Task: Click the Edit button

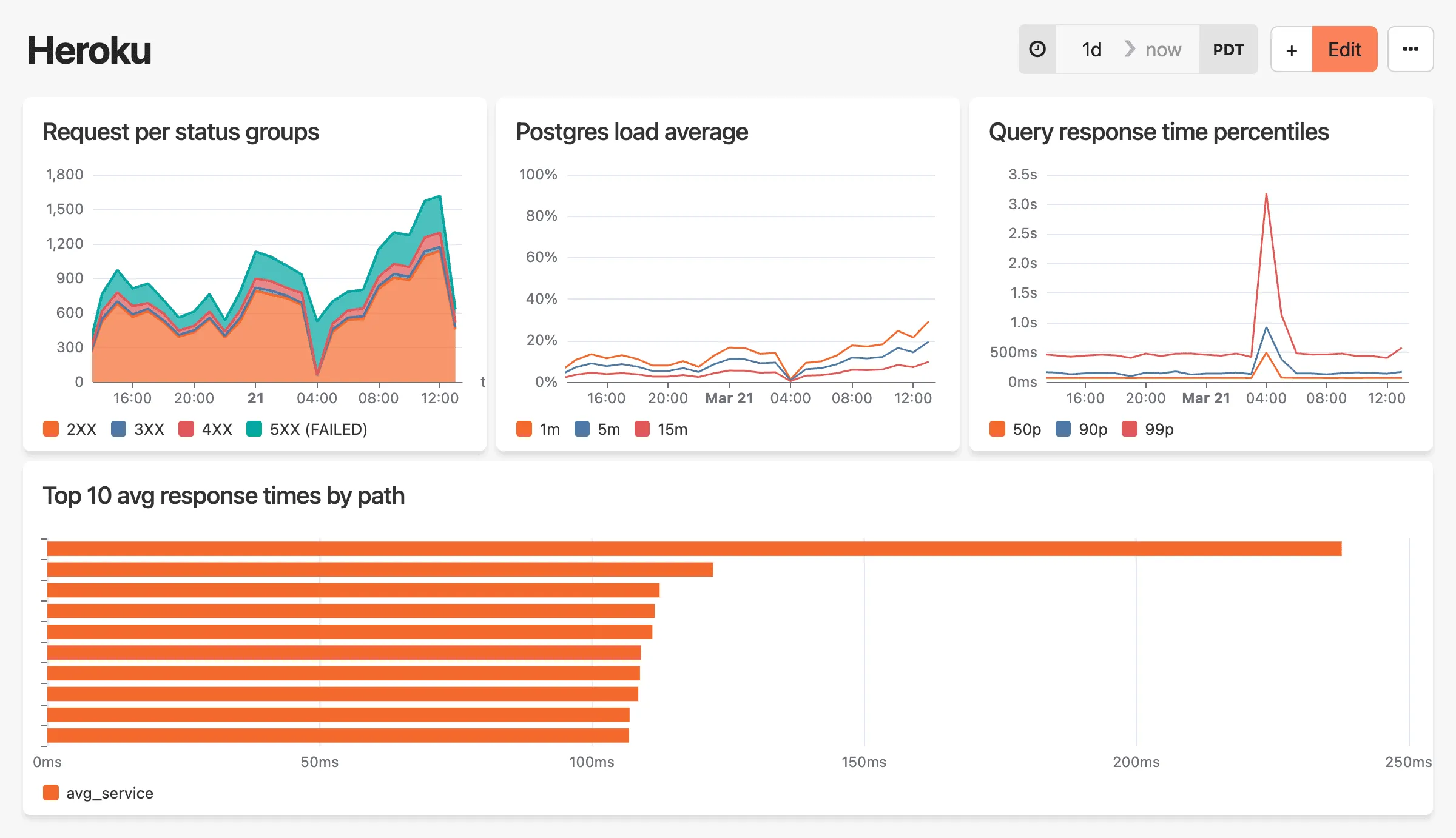Action: coord(1344,49)
